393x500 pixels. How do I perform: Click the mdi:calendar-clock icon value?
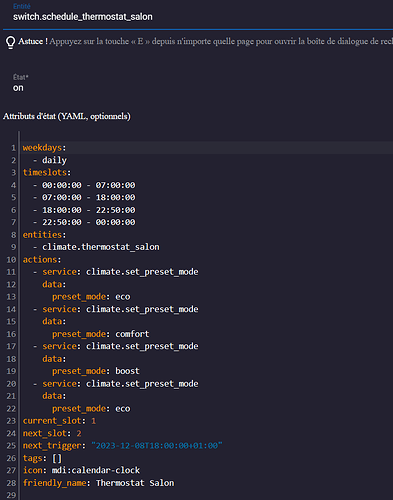tap(96, 470)
